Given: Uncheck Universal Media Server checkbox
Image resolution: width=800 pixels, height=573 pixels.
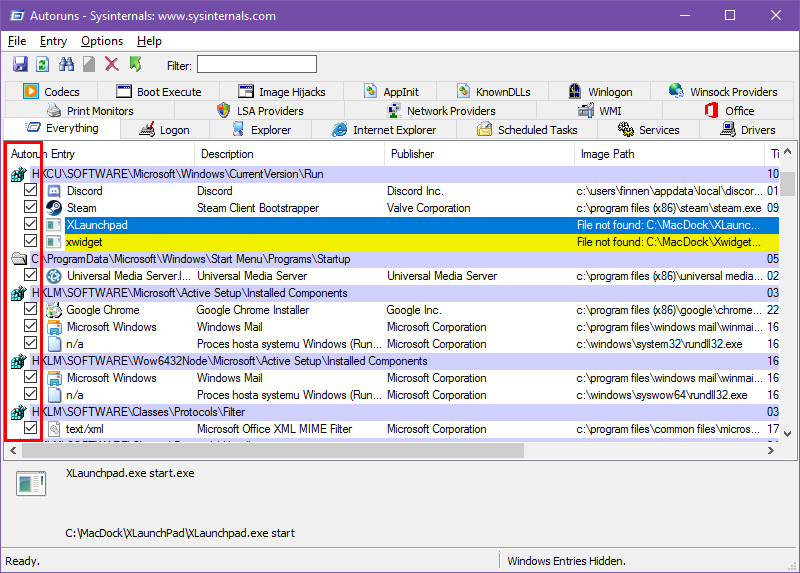Looking at the screenshot, I should [31, 275].
